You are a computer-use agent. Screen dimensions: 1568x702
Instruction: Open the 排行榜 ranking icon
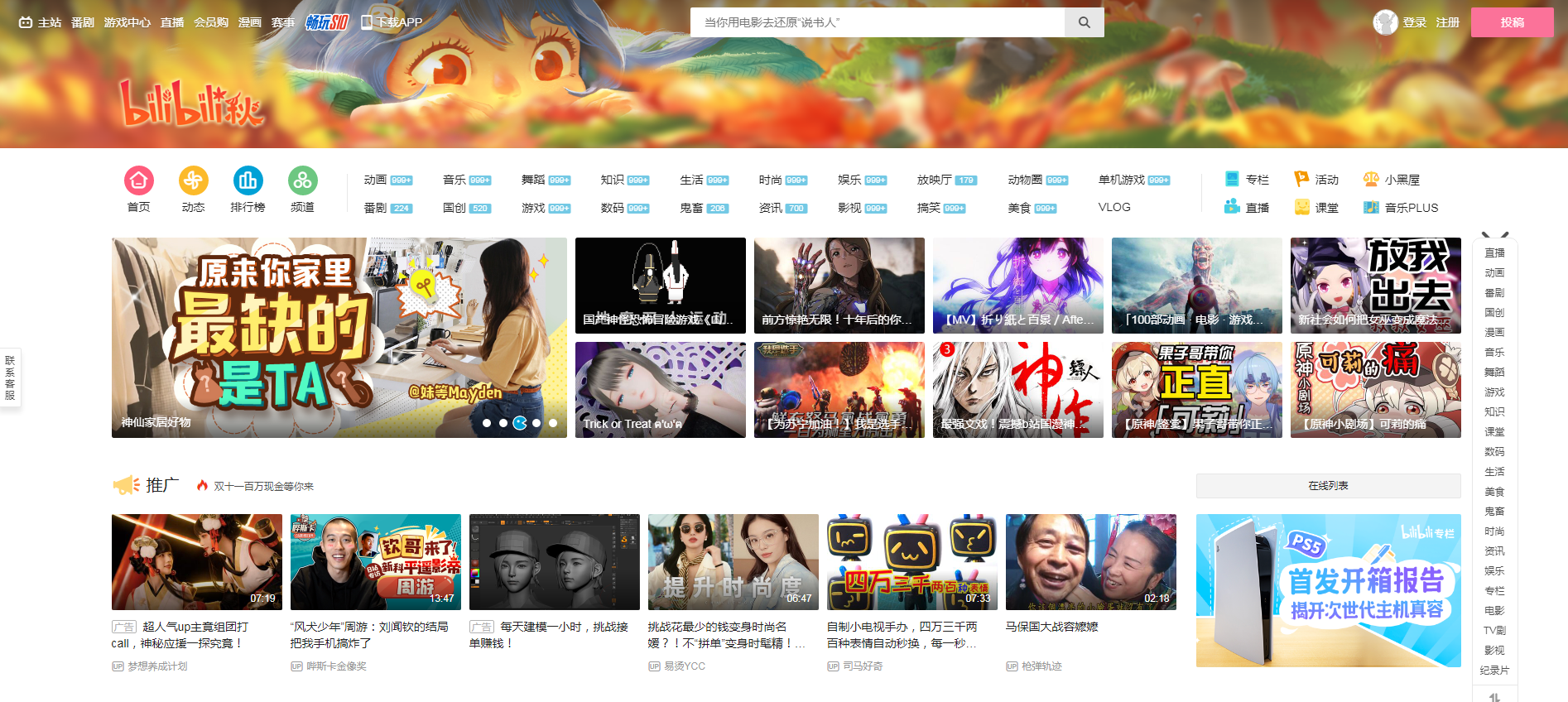[248, 180]
